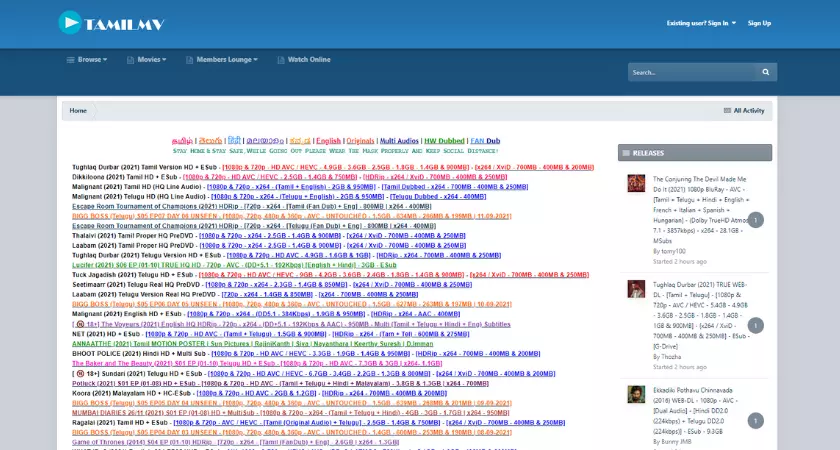This screenshot has height=450, width=840.
Task: Click the RELEASES panel header icon
Action: [x=626, y=153]
